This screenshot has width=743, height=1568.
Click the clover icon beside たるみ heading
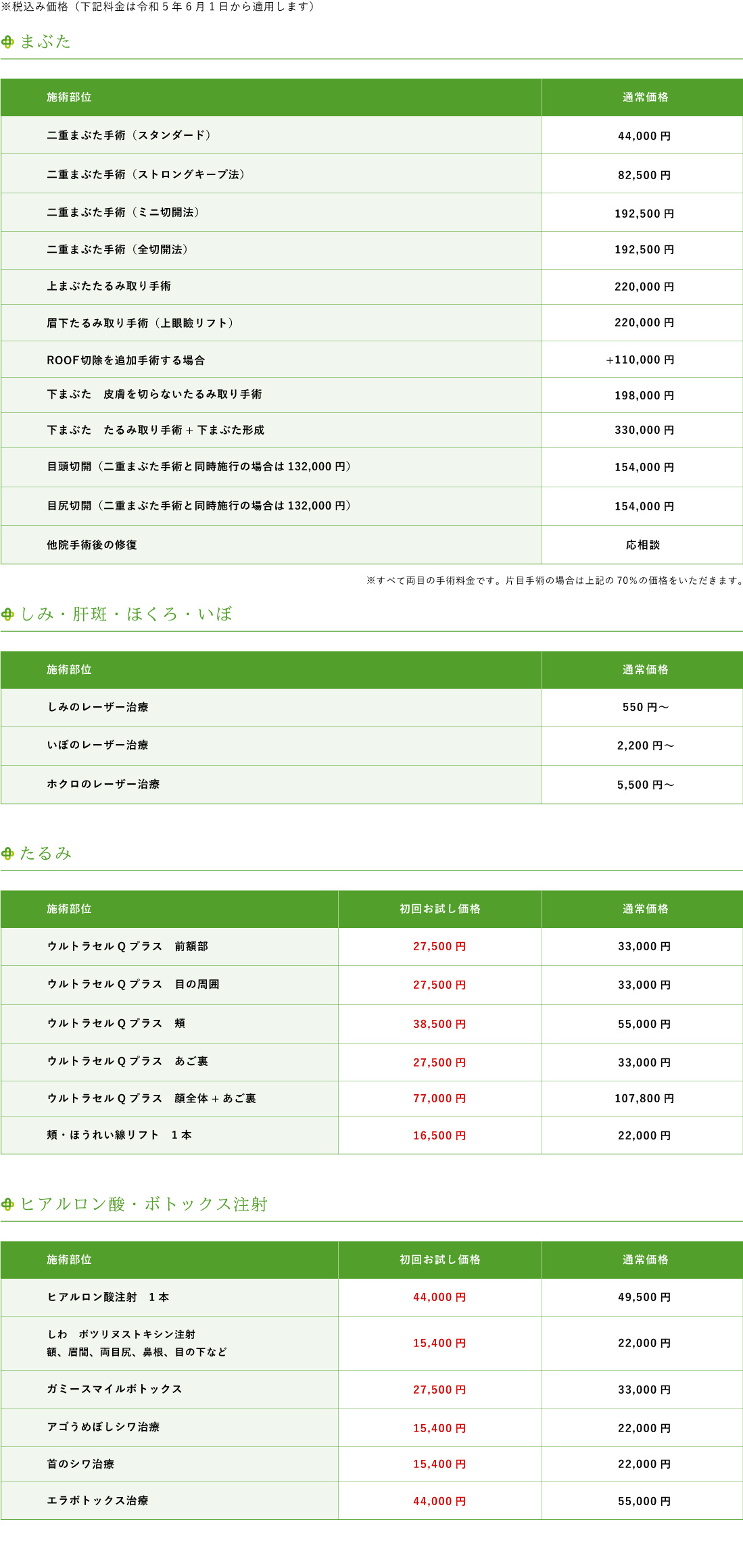(8, 854)
